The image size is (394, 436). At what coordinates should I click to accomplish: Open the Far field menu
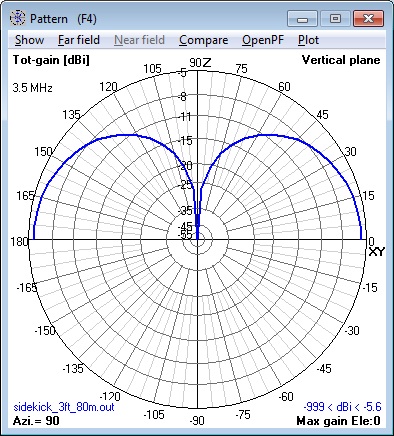click(79, 40)
